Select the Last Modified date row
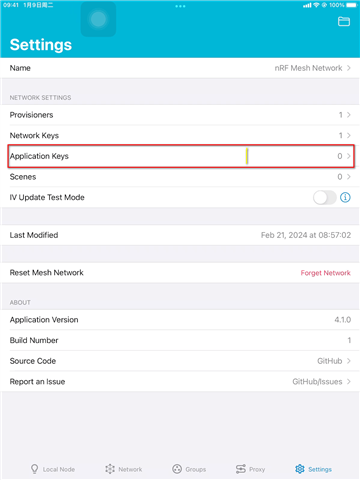Image resolution: width=360 pixels, height=480 pixels. coord(180,235)
